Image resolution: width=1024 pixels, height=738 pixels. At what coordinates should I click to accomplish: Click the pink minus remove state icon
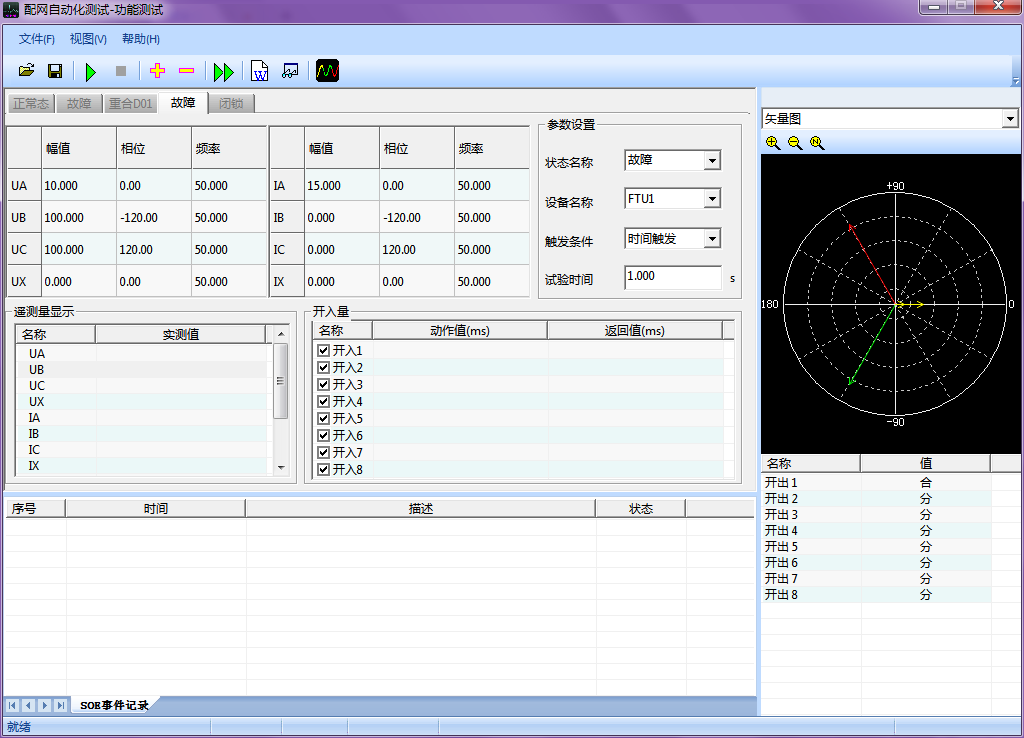point(186,71)
